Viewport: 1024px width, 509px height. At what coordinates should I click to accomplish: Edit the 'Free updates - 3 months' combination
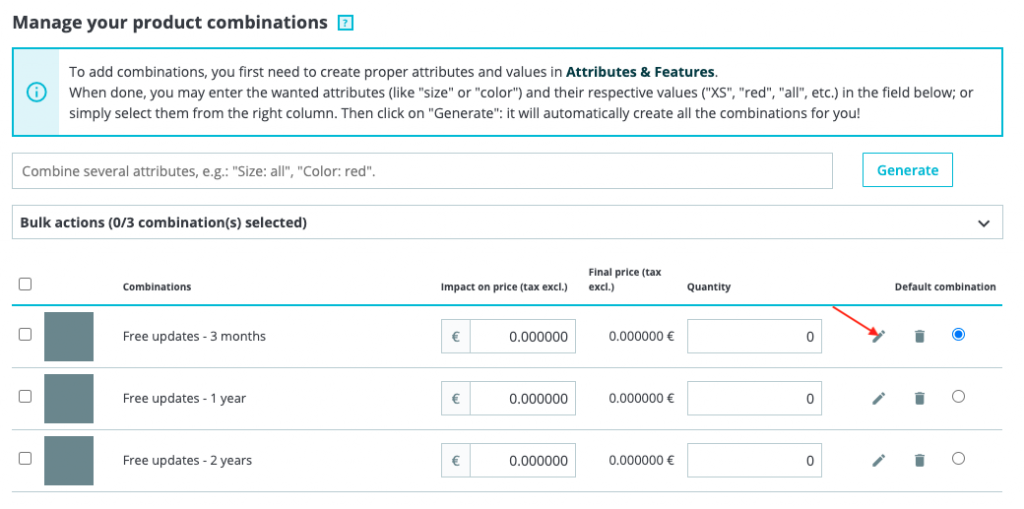[x=878, y=336]
